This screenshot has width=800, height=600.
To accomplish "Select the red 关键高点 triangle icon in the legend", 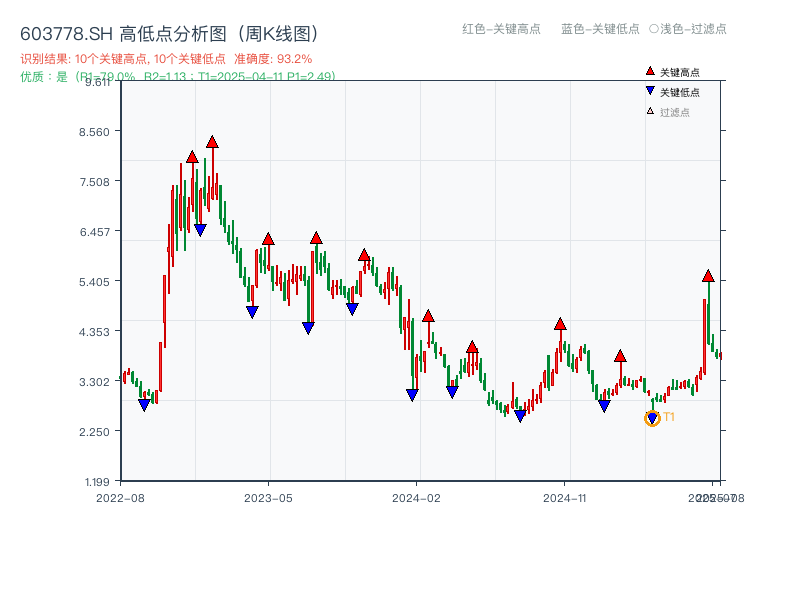I will click(x=648, y=71).
